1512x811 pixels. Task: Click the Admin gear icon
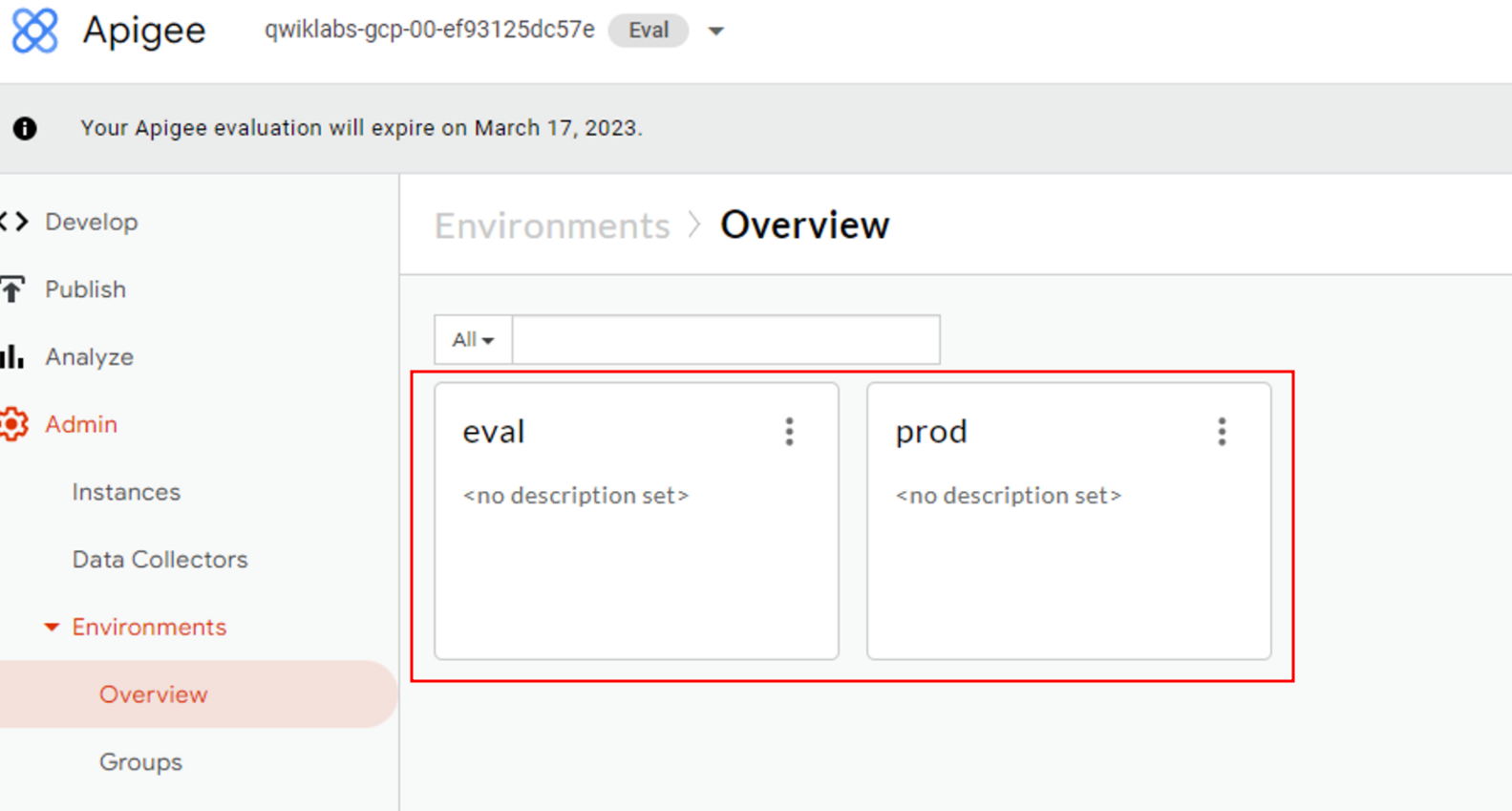[13, 424]
